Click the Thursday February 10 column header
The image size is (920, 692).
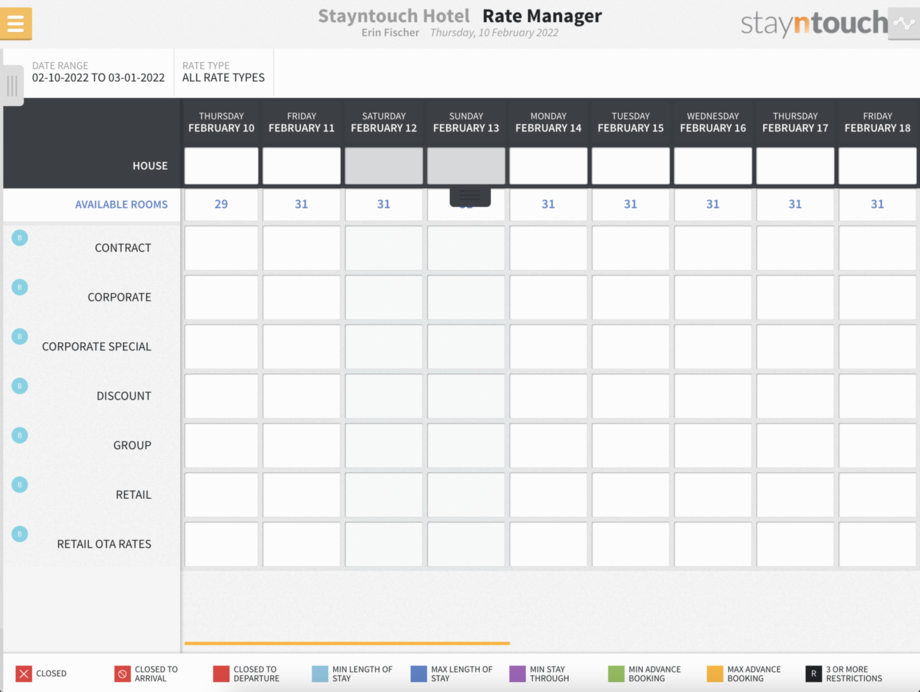tap(221, 122)
